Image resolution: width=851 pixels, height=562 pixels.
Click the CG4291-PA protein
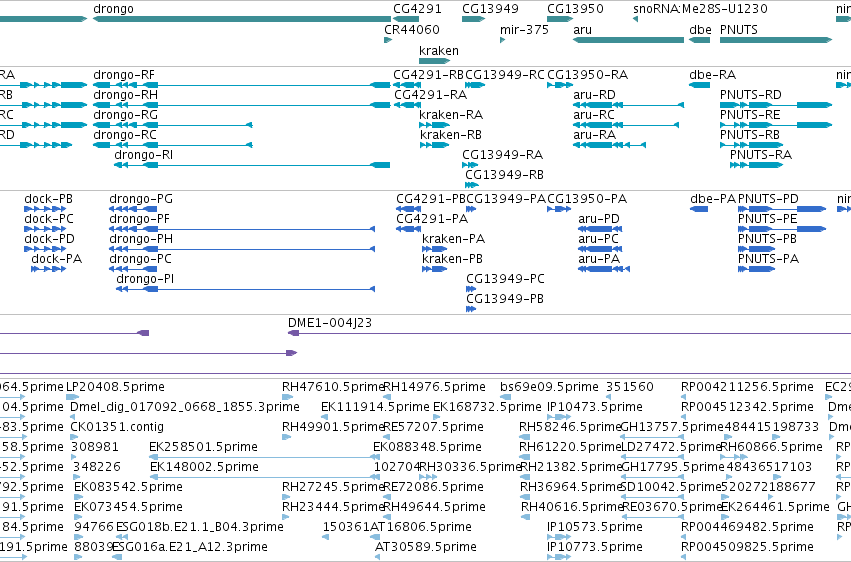point(409,229)
